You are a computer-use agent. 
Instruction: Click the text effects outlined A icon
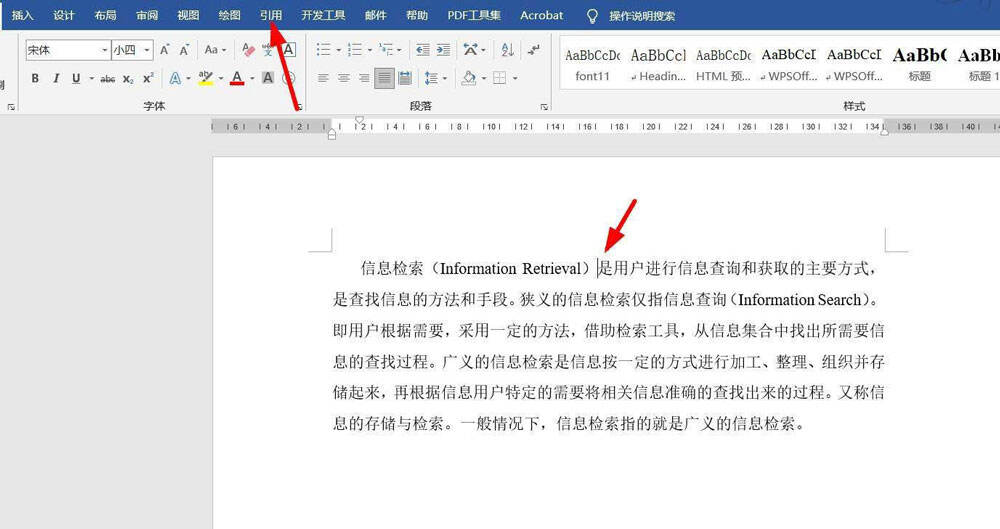point(175,78)
